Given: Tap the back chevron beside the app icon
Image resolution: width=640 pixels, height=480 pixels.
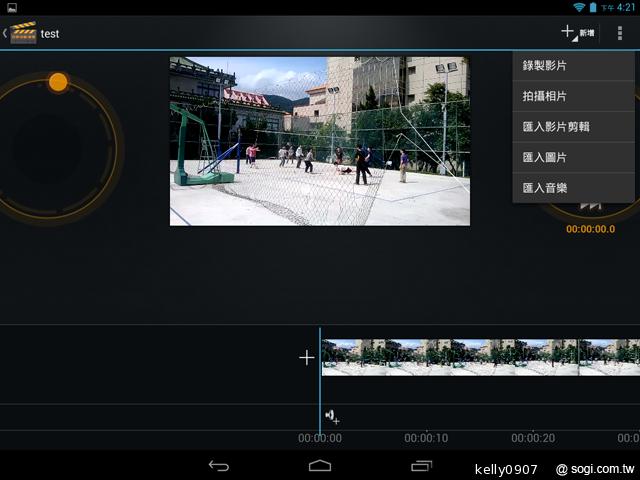Looking at the screenshot, I should coord(5,33).
